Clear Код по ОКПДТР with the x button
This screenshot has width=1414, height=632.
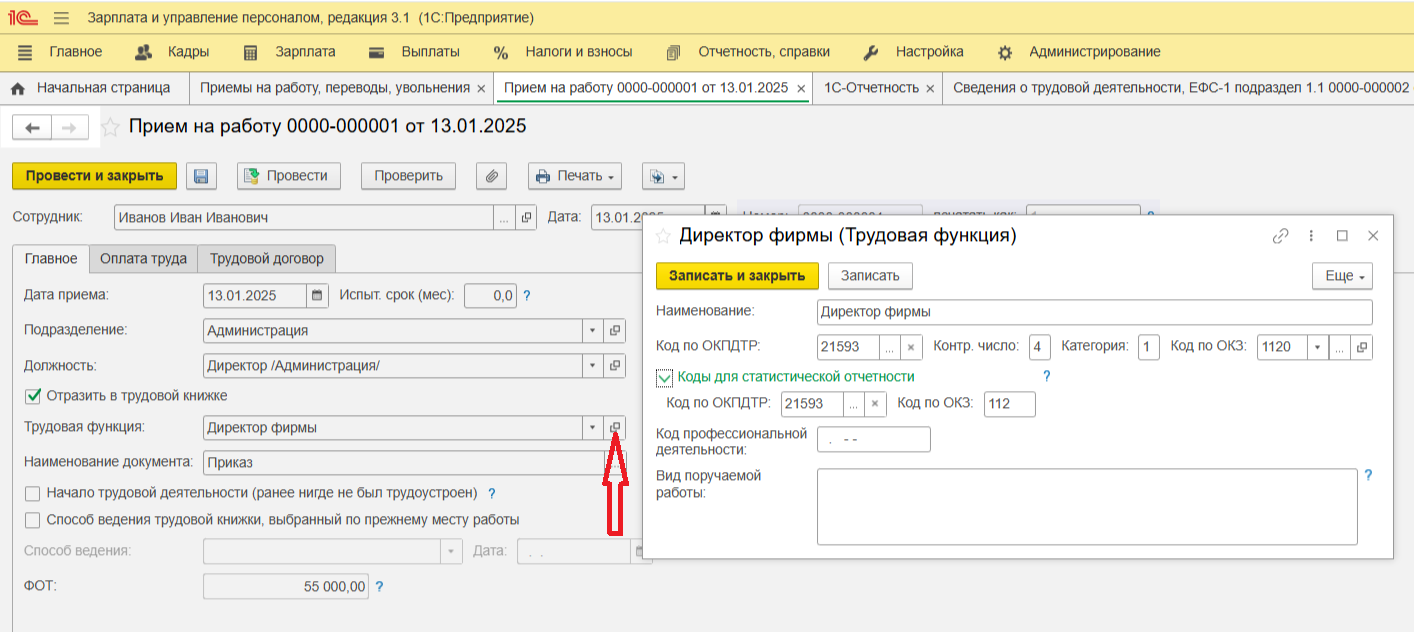[910, 347]
